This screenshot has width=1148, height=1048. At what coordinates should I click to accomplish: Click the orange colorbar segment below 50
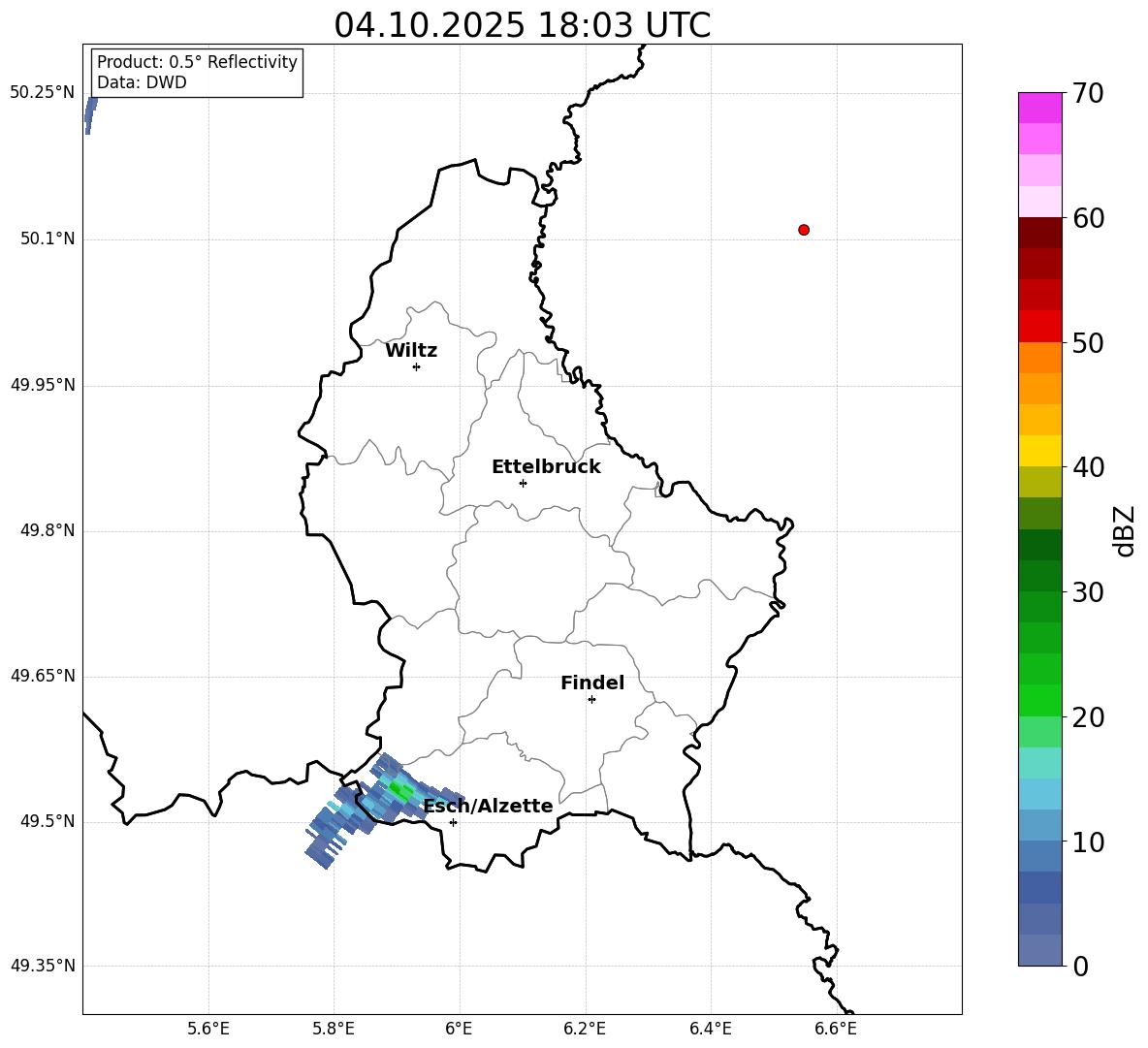[x=1039, y=358]
